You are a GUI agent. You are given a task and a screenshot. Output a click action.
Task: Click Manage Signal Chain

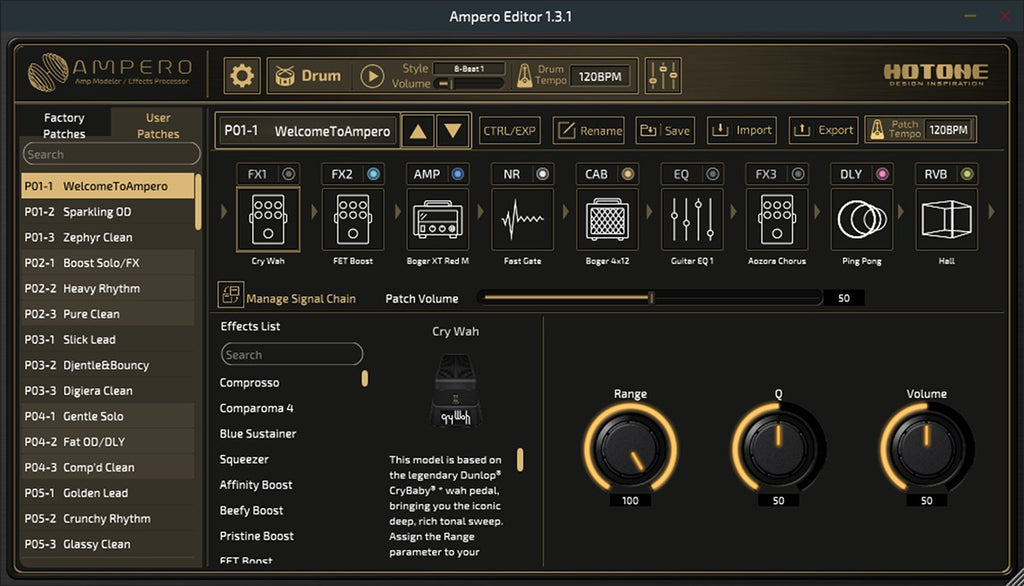(301, 299)
